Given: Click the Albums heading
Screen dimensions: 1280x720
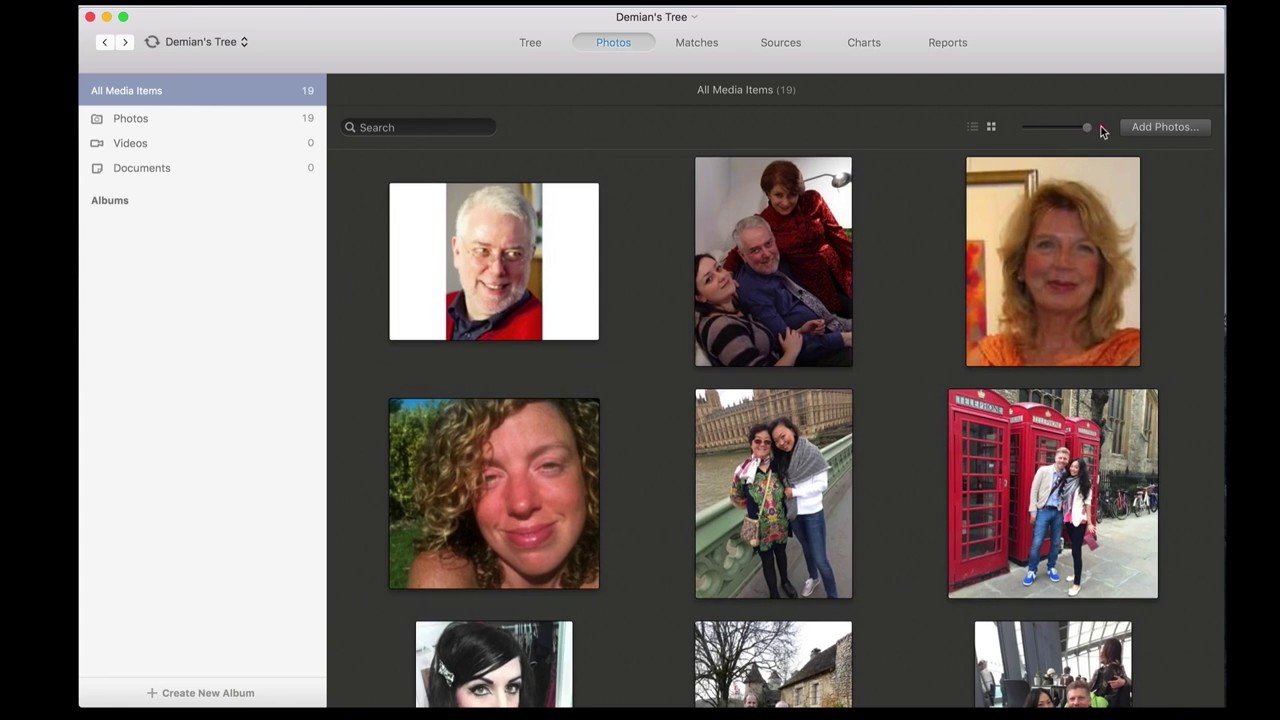Looking at the screenshot, I should [x=110, y=200].
